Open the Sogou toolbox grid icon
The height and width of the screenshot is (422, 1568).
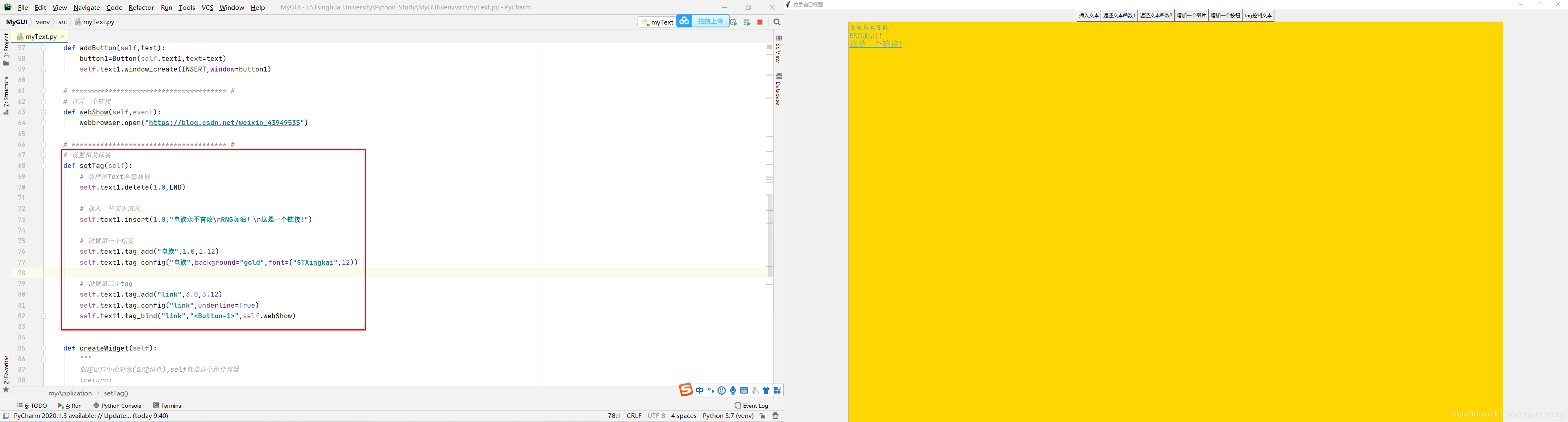tap(777, 390)
